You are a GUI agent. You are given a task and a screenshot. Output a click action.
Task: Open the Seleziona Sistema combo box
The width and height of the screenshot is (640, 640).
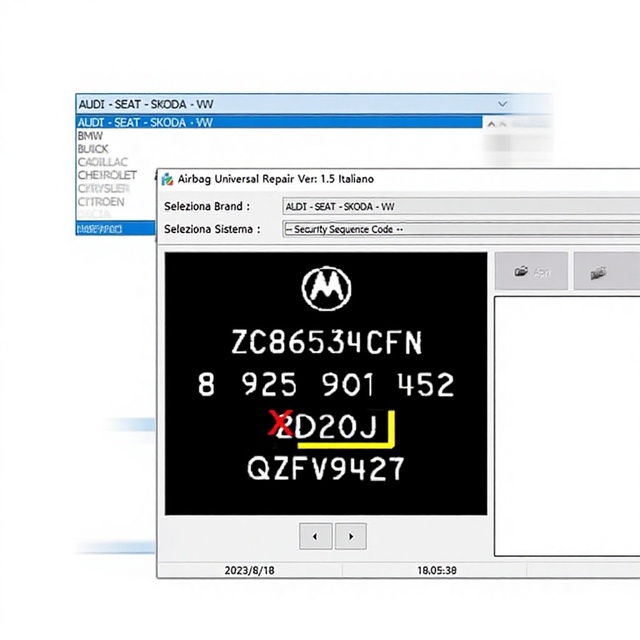tap(461, 229)
